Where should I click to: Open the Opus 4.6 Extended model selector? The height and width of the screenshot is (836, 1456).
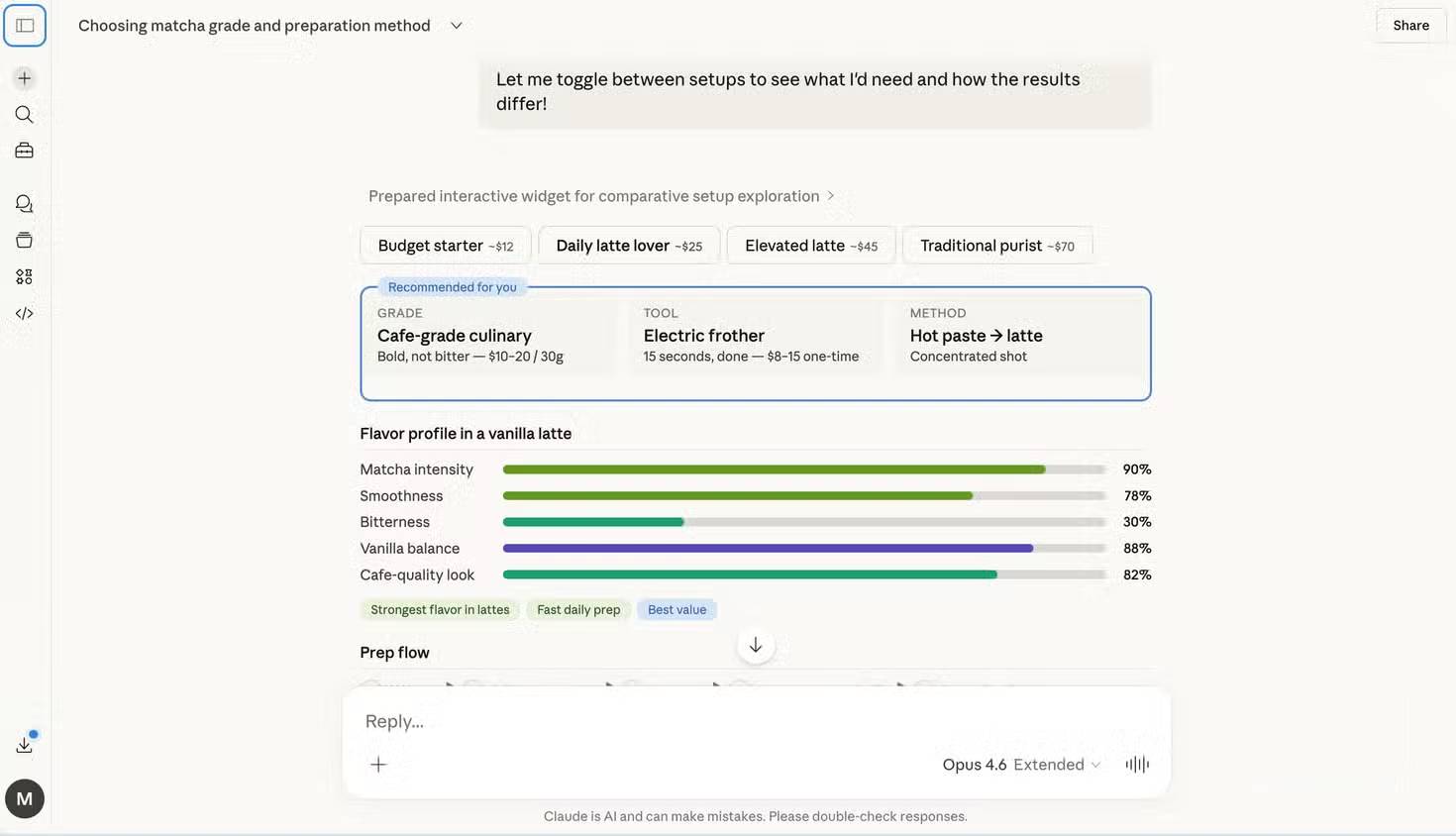[x=1021, y=765]
